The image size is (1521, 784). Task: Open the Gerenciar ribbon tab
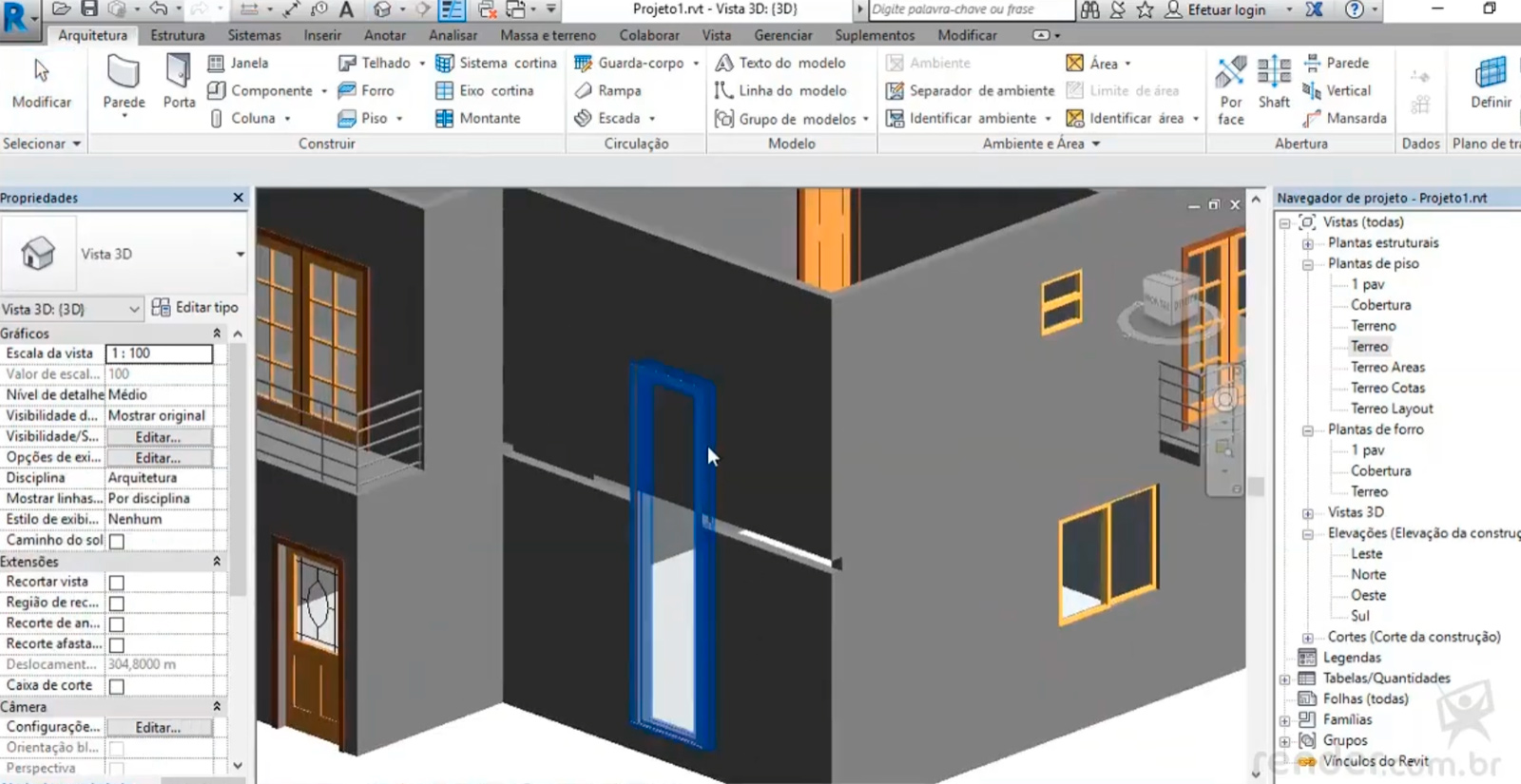[x=782, y=35]
